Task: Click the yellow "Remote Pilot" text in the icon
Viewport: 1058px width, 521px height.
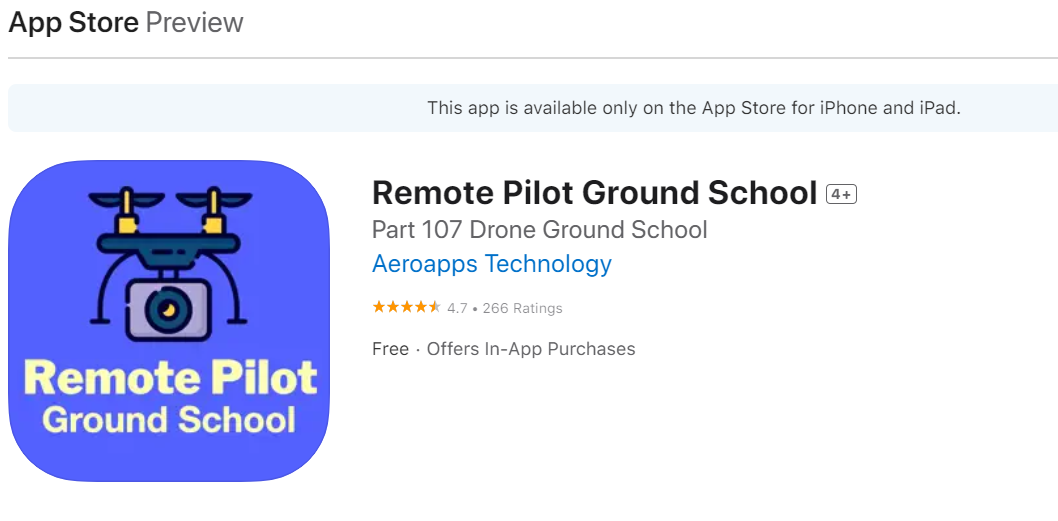Action: (x=169, y=378)
